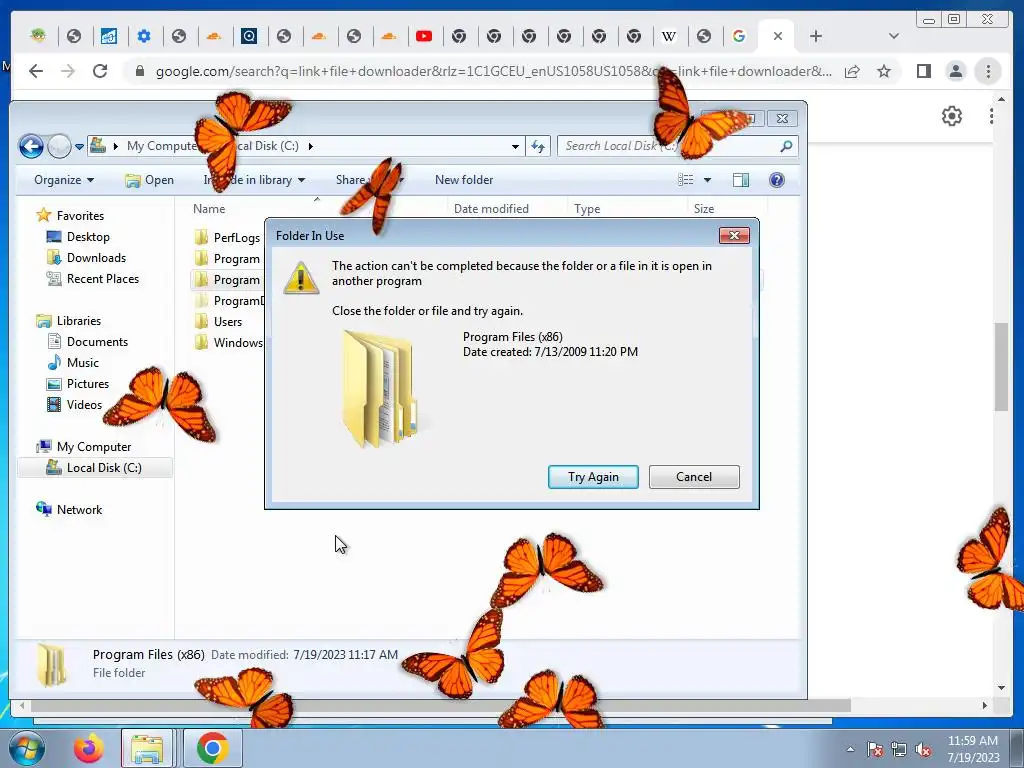Launch Firefox from the taskbar

(x=88, y=748)
